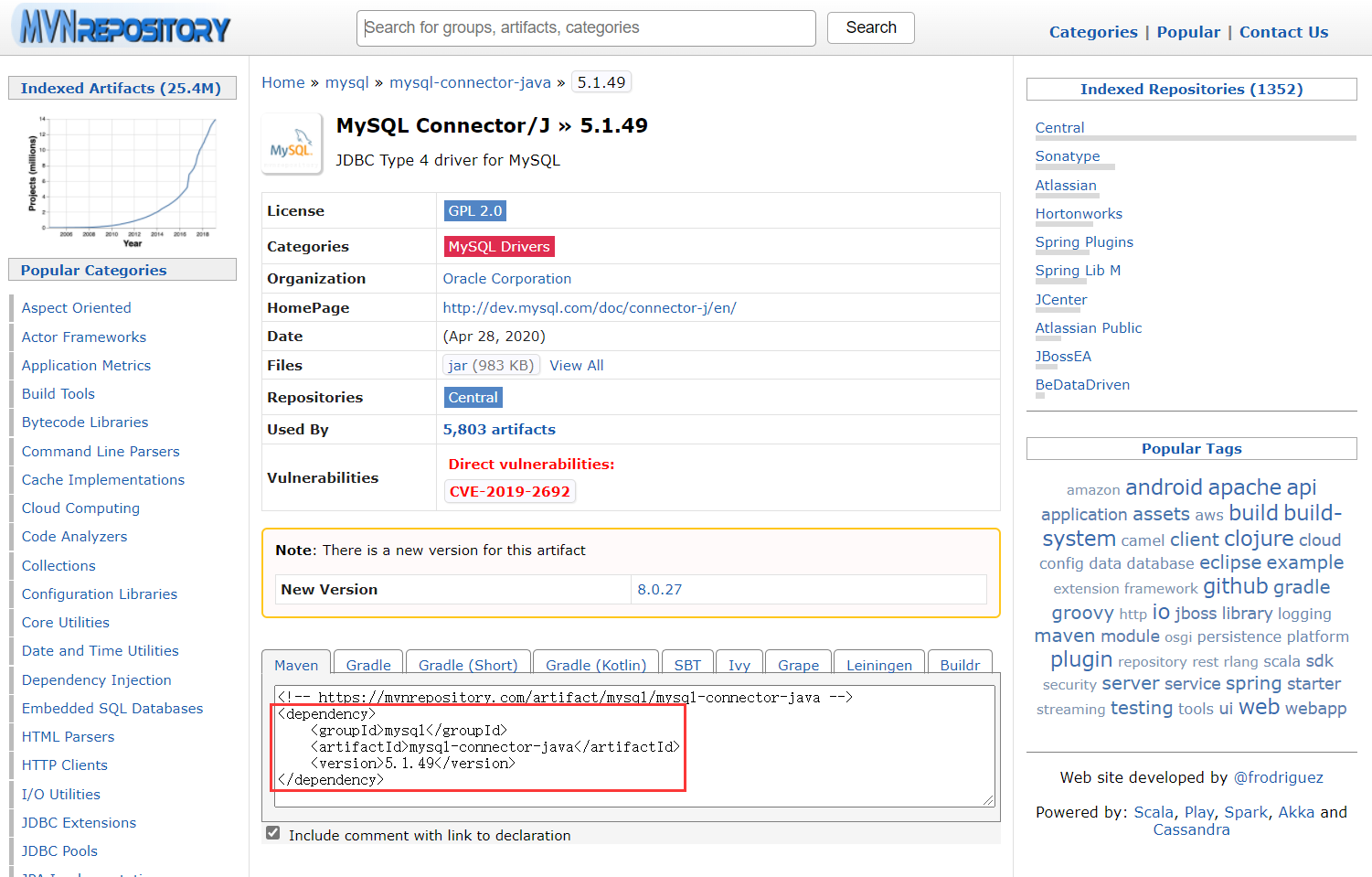Image resolution: width=1372 pixels, height=877 pixels.
Task: Switch to the Buildr tab
Action: click(960, 665)
